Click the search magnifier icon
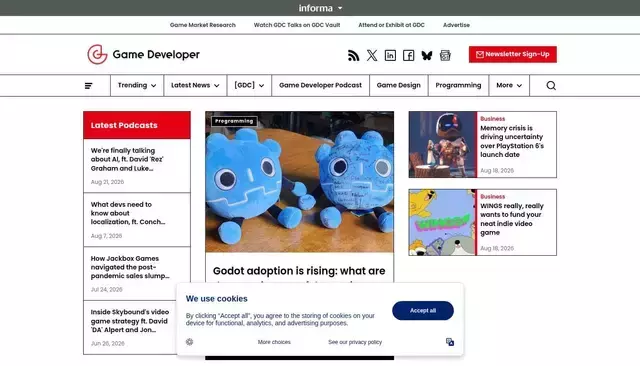This screenshot has width=640, height=366. point(551,85)
